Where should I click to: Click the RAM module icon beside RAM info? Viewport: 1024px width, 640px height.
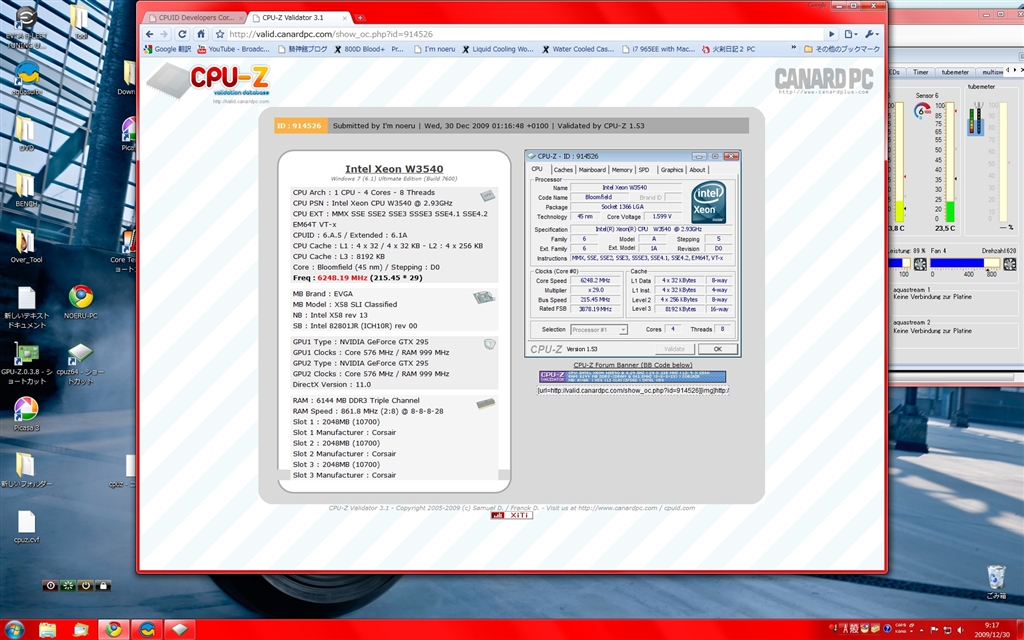pos(485,404)
